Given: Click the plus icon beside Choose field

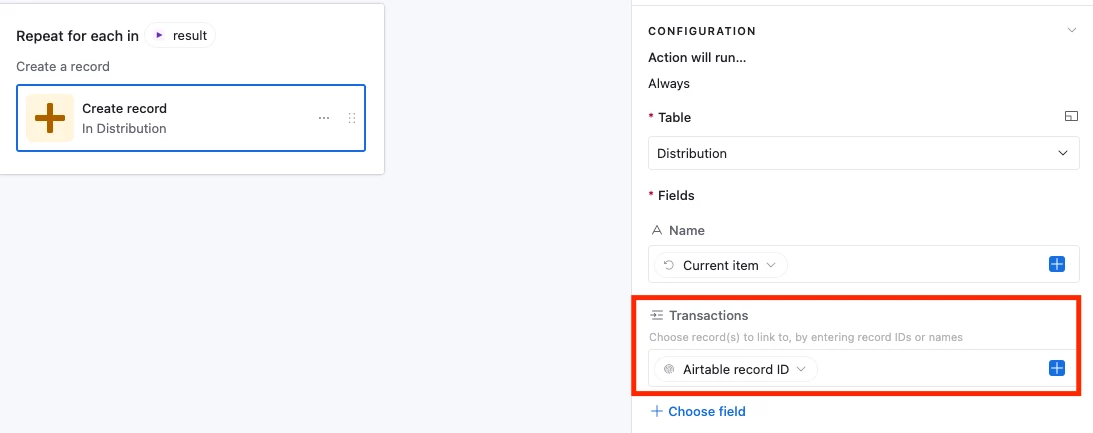Looking at the screenshot, I should pos(656,411).
